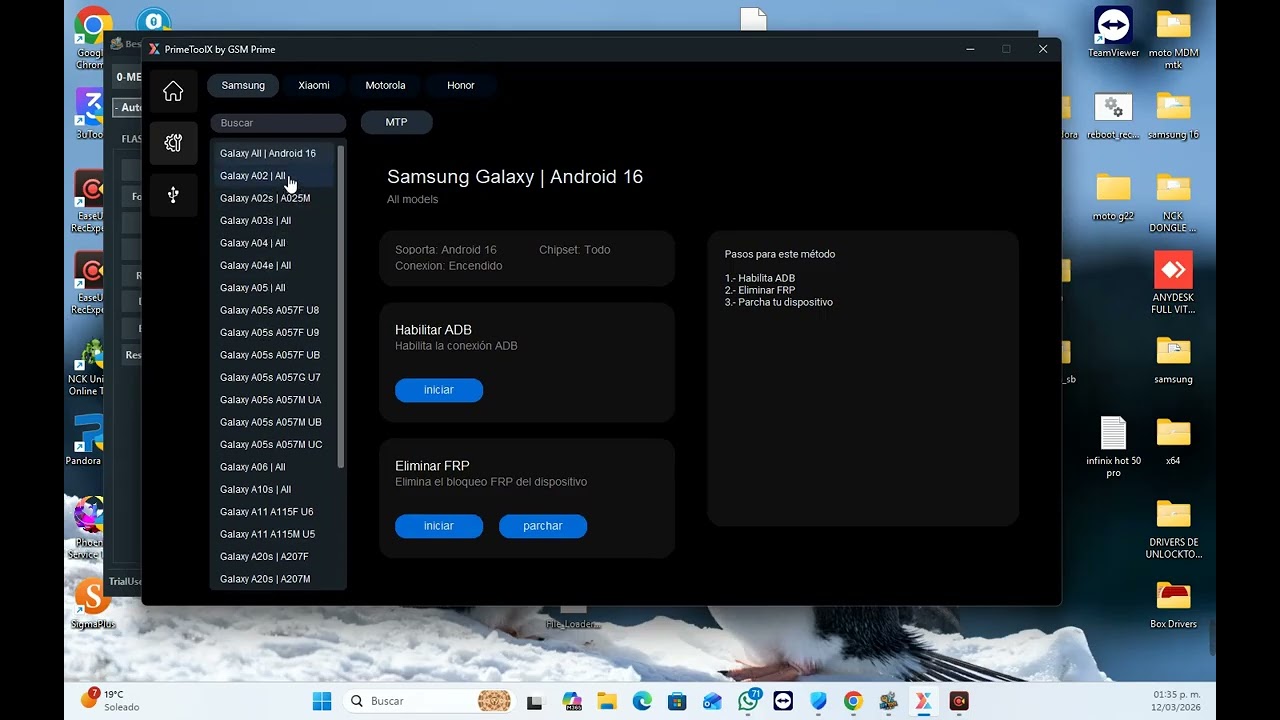Select Galaxy A05s A057M UA
The width and height of the screenshot is (1280, 720).
point(274,400)
